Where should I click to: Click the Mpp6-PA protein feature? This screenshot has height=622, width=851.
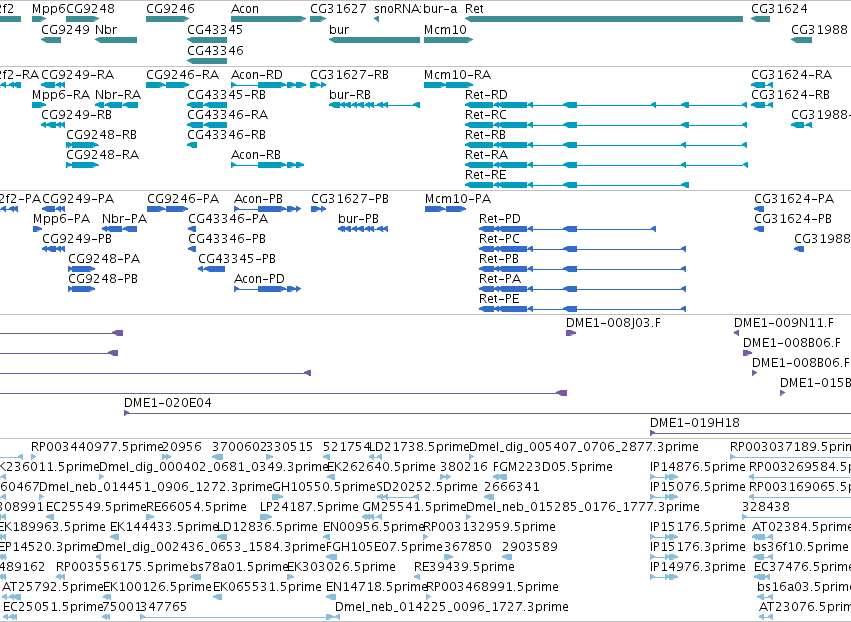(37, 229)
